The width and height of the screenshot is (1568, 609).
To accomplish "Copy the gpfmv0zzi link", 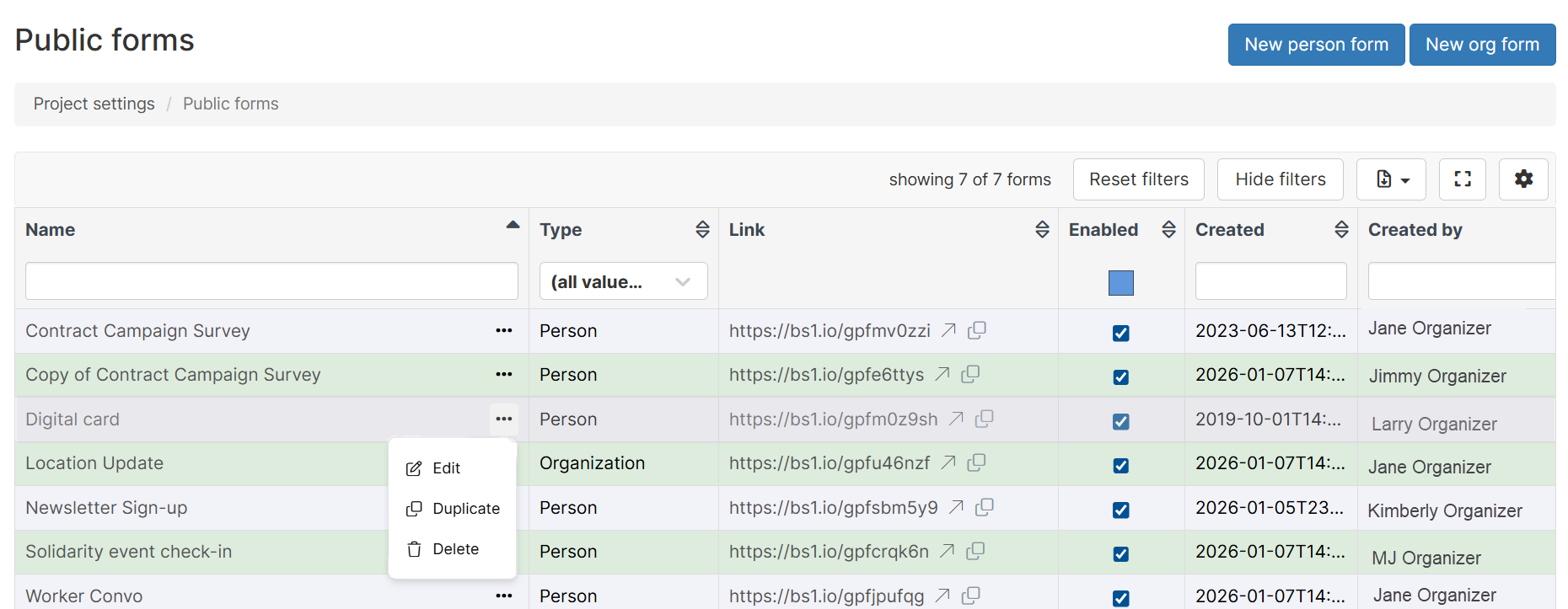I will 977,330.
